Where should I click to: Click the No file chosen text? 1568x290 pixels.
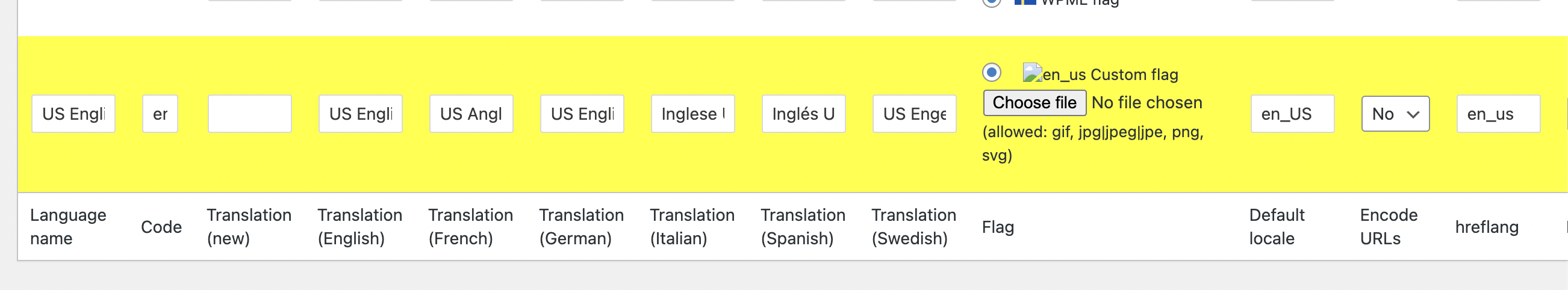pos(1146,103)
